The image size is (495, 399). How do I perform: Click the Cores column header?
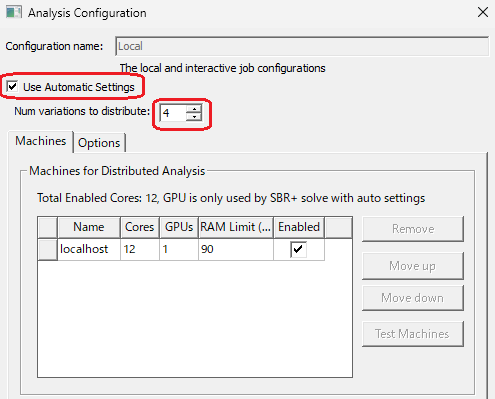pyautogui.click(x=140, y=227)
